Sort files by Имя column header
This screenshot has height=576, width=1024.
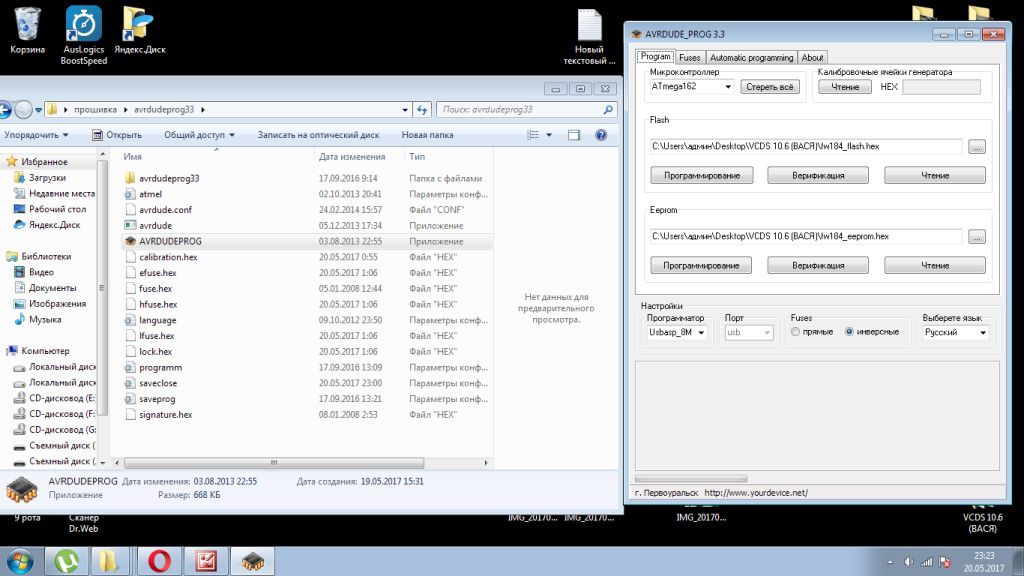(x=133, y=157)
